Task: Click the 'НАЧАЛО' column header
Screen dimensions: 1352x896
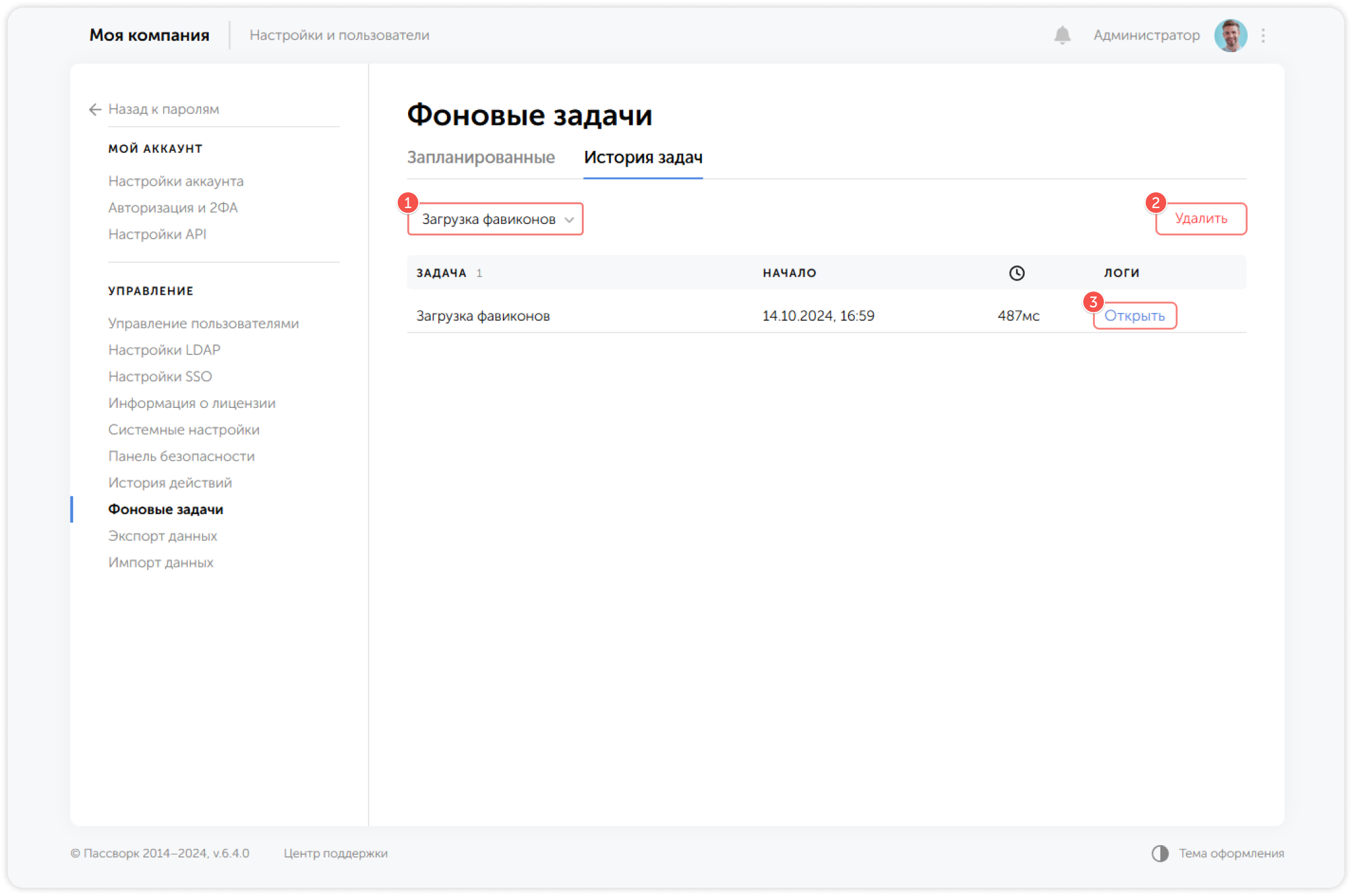Action: (x=789, y=272)
